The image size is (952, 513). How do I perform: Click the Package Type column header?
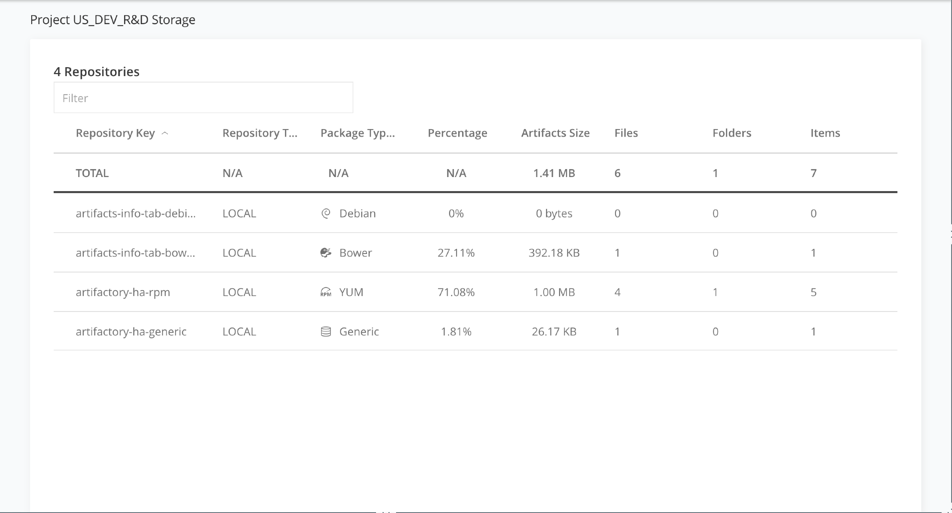click(x=357, y=133)
